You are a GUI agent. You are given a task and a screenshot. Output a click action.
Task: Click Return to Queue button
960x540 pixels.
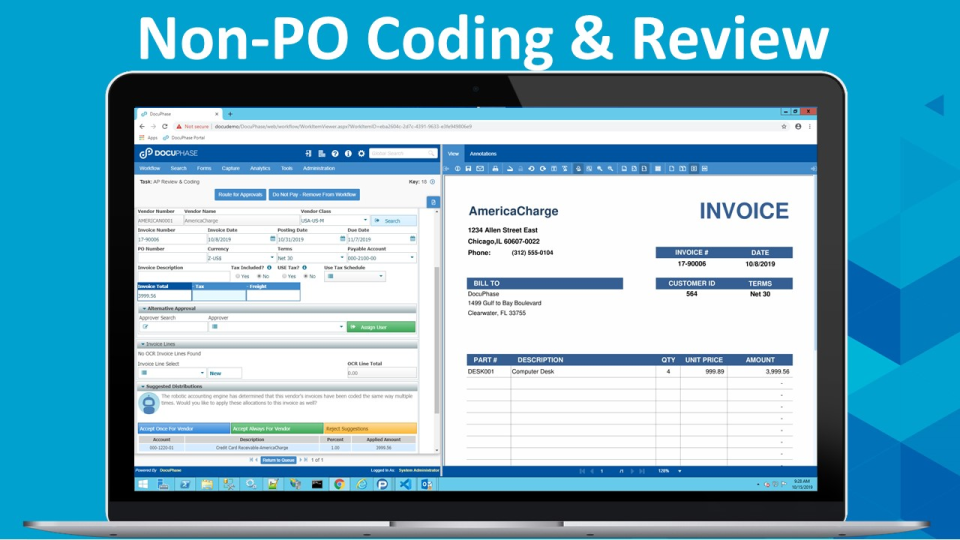pyautogui.click(x=279, y=460)
